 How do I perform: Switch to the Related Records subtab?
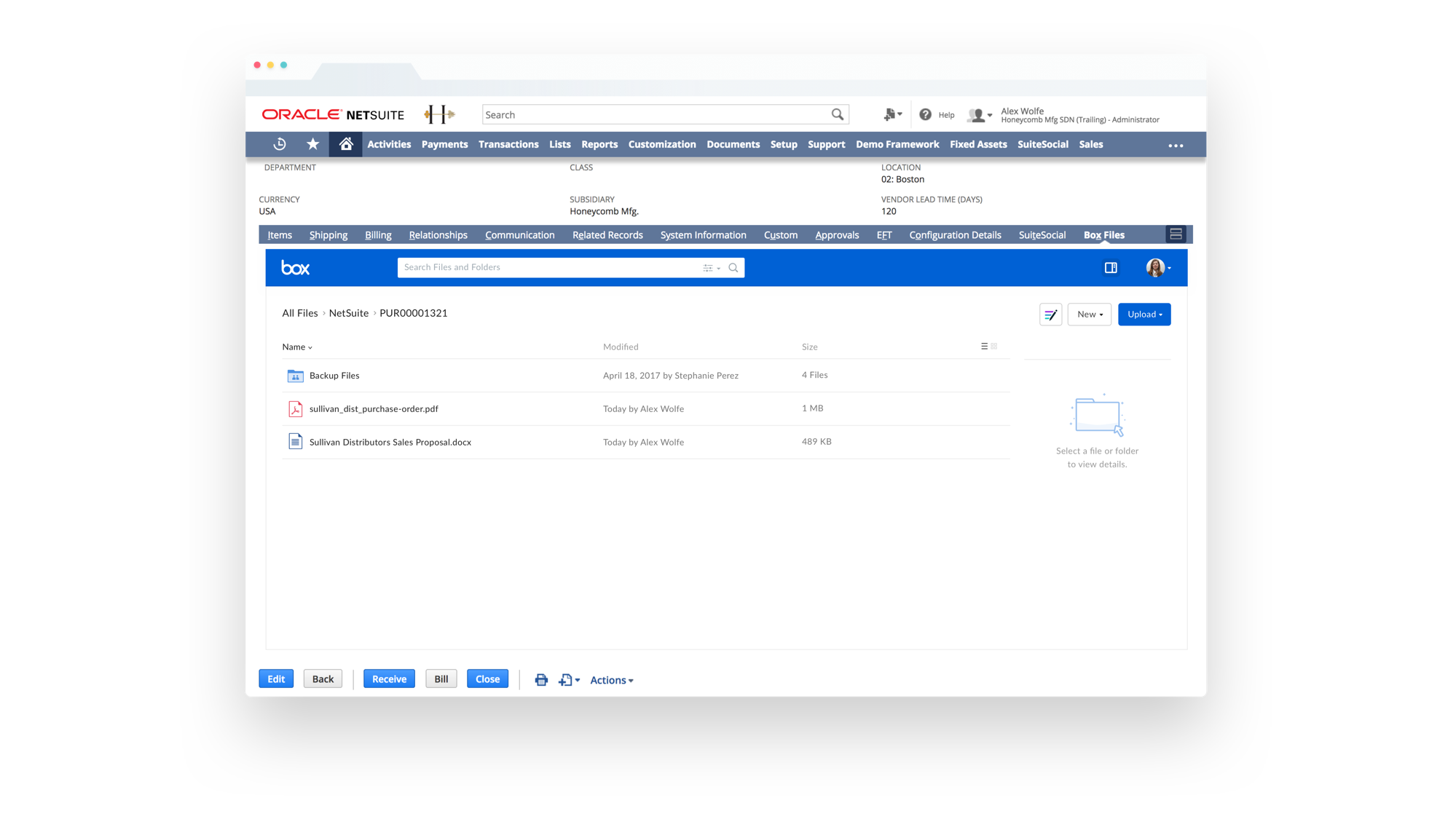point(607,234)
